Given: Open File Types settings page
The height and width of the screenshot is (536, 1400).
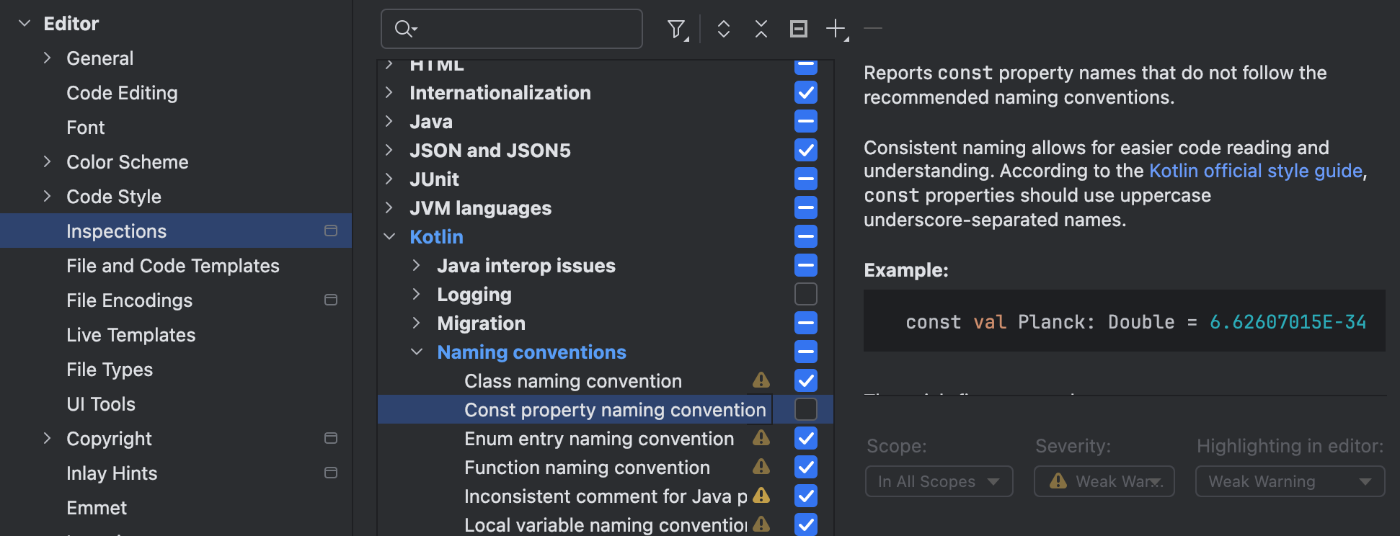Looking at the screenshot, I should click(x=110, y=369).
